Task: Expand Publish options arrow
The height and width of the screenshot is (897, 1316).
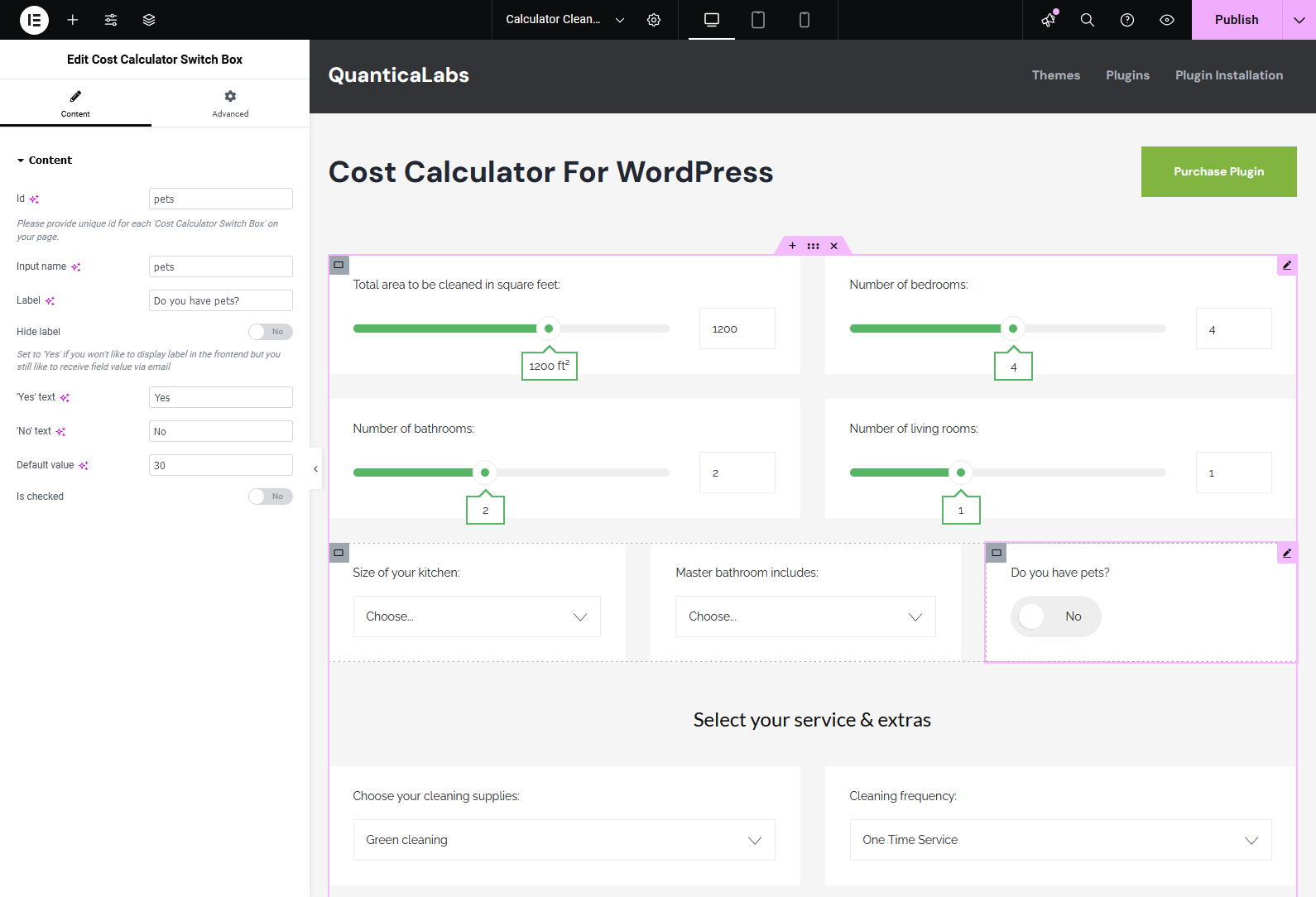Action: pyautogui.click(x=1299, y=20)
